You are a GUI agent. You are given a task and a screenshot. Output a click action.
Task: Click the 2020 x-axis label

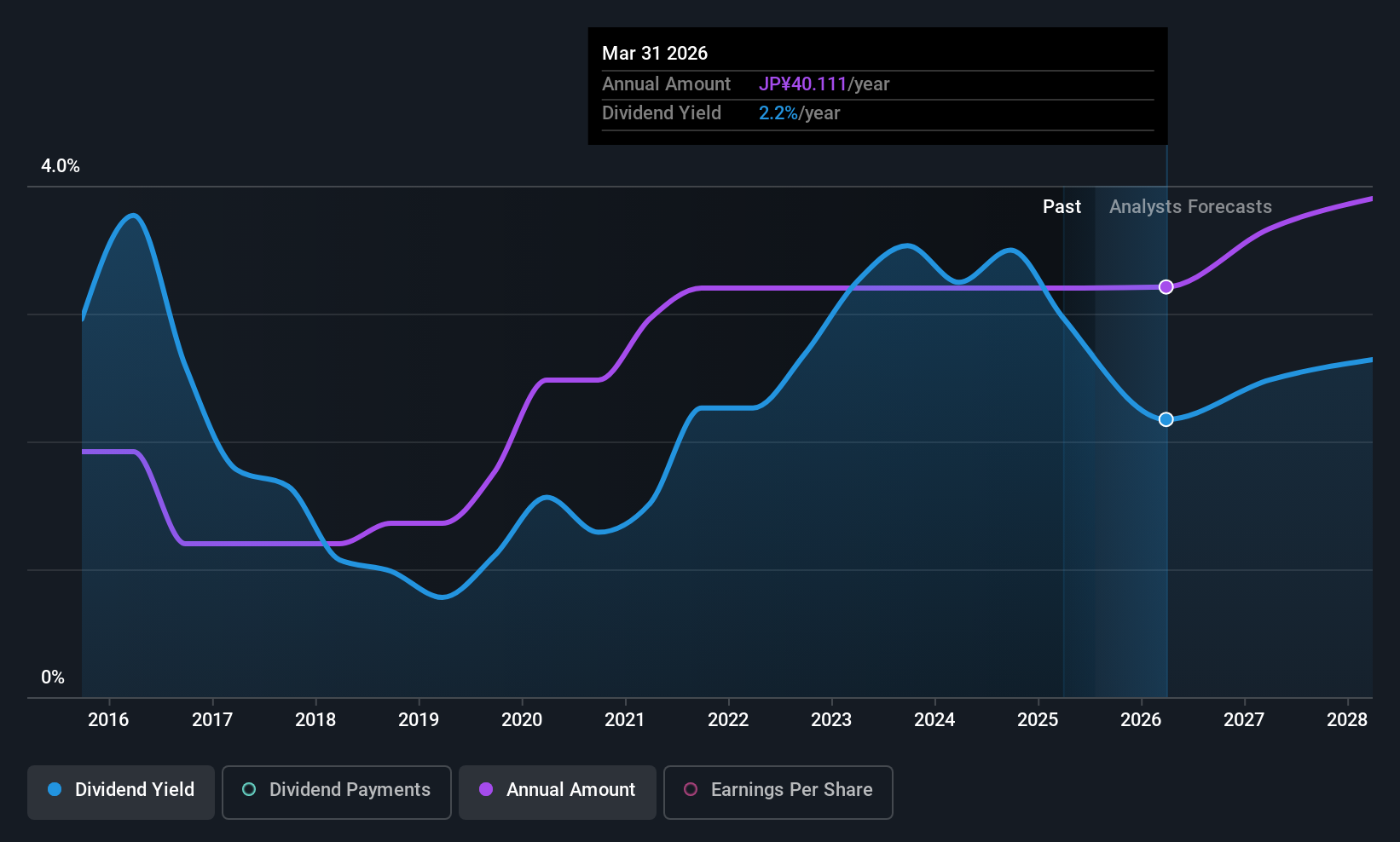pos(522,720)
